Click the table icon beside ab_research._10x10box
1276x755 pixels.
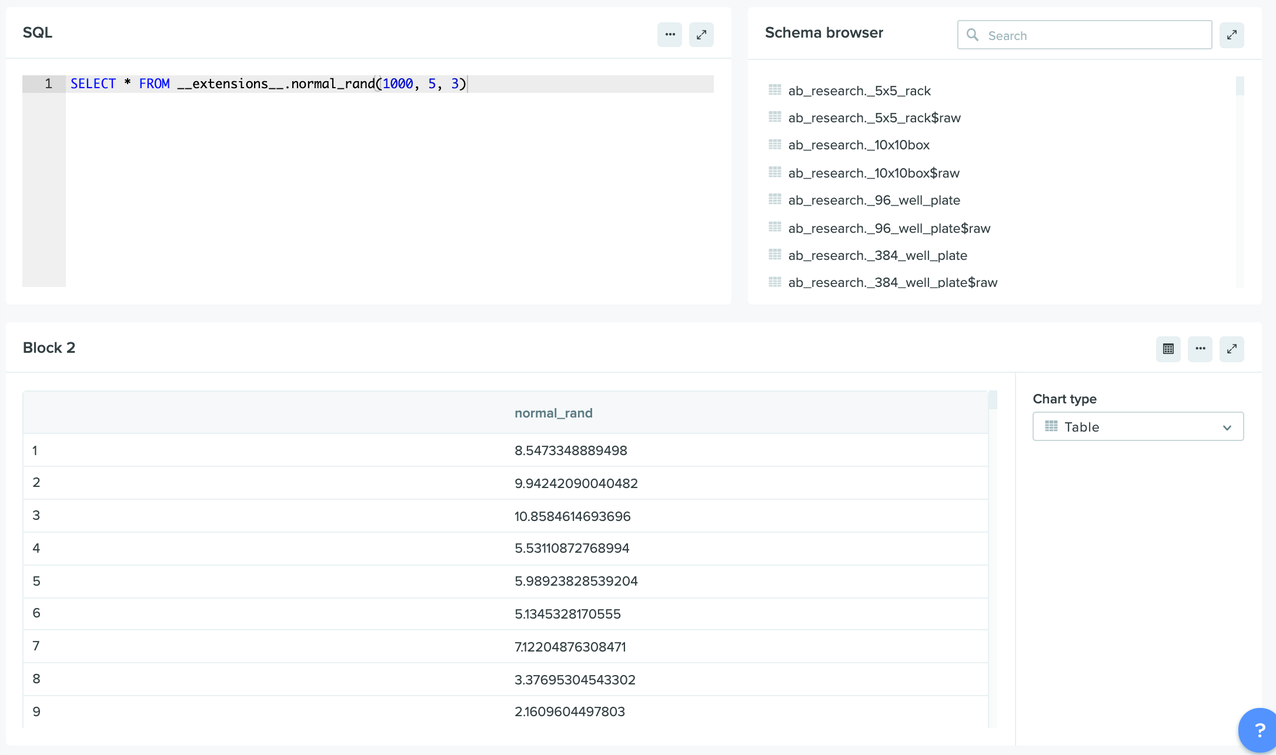[x=775, y=144]
